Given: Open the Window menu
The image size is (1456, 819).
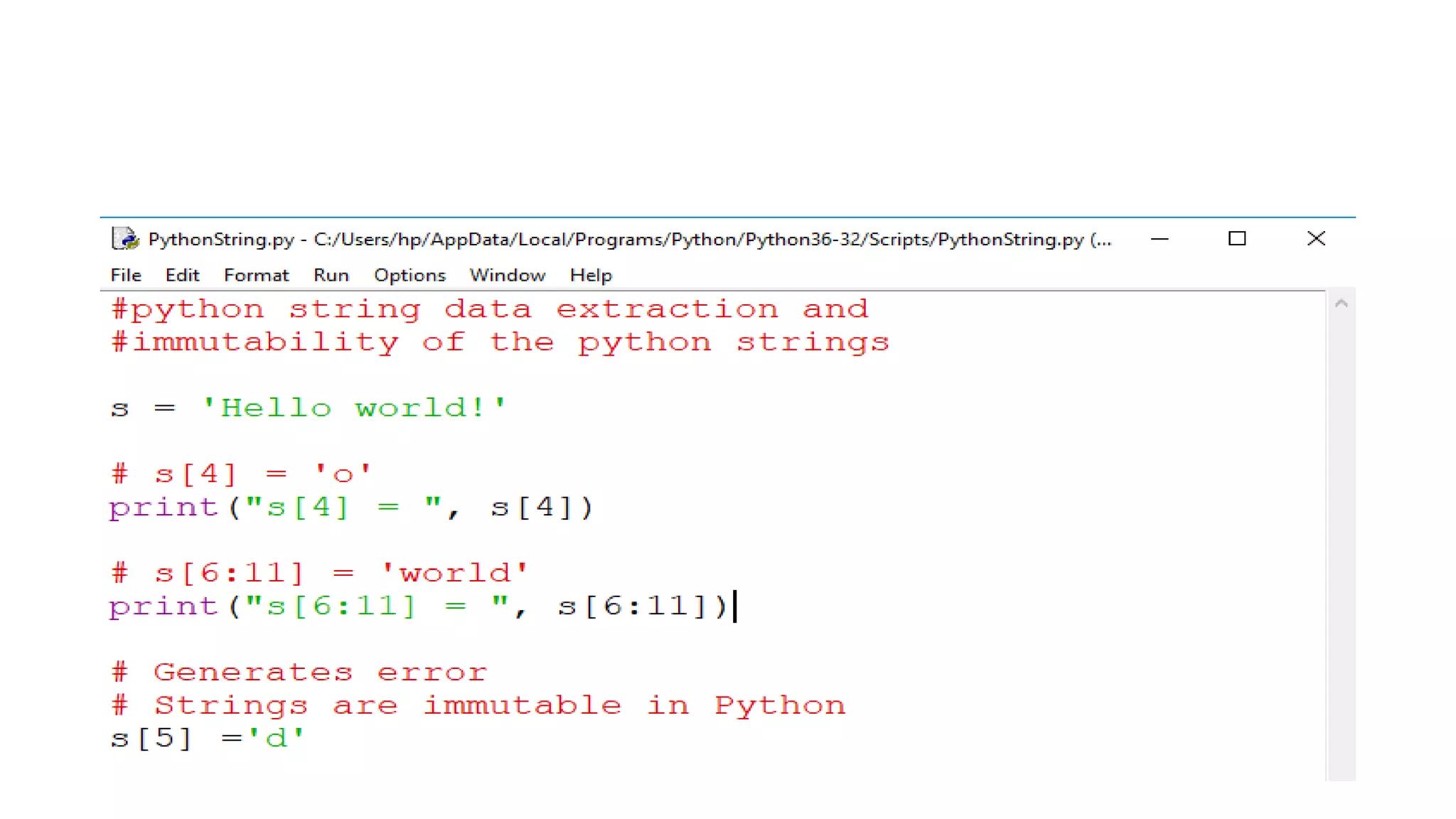Looking at the screenshot, I should [x=507, y=275].
